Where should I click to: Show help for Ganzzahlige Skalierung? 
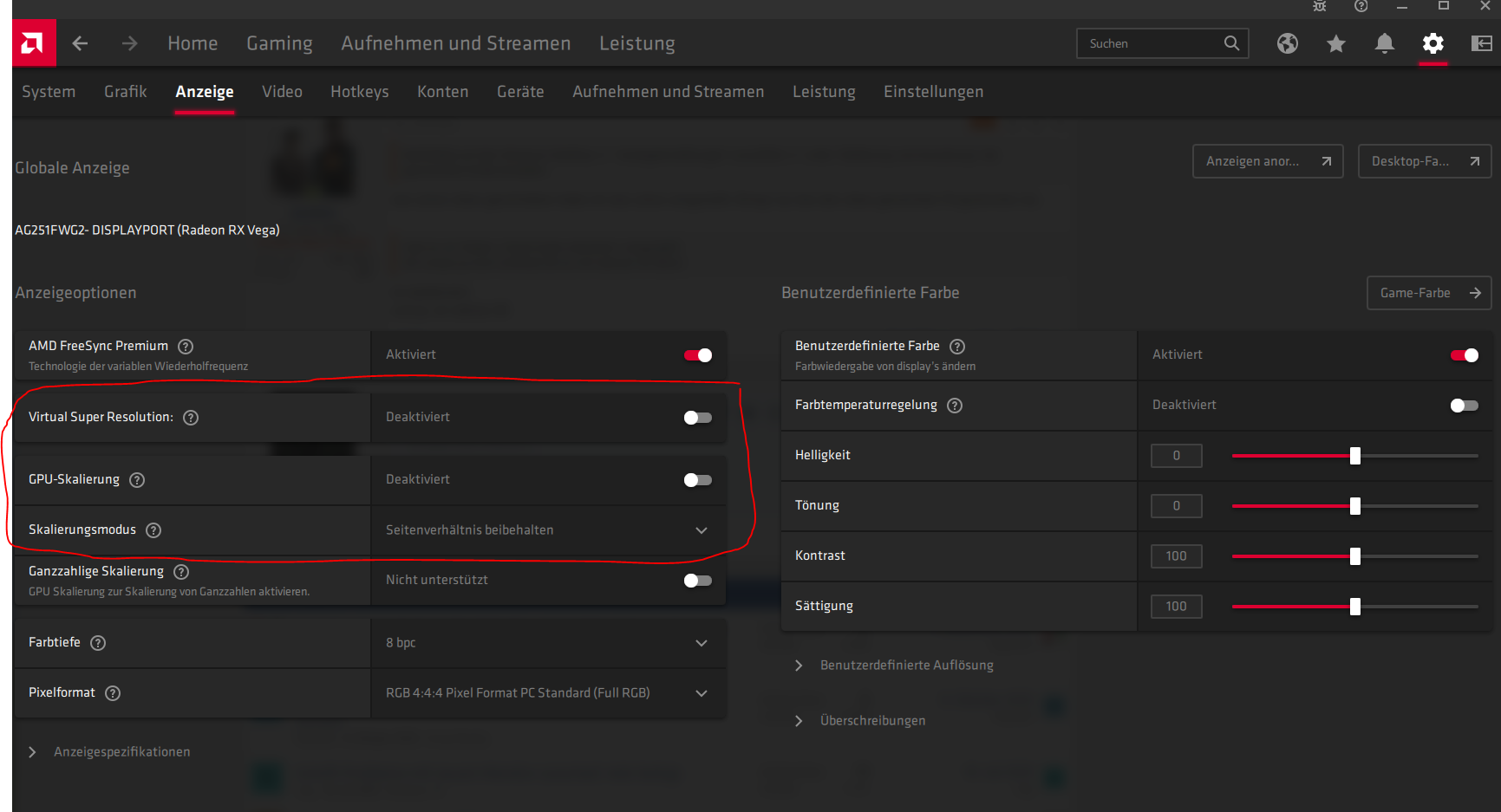point(181,572)
